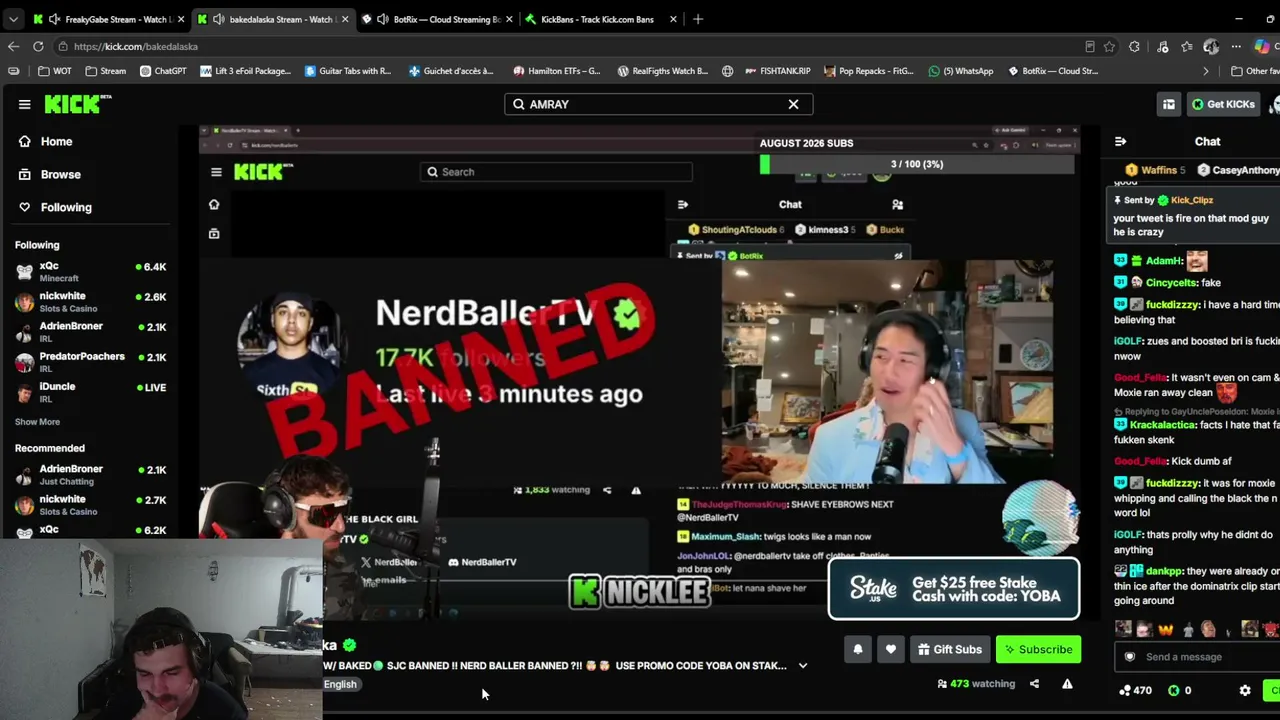Screen dimensions: 1280x720
Task: Open nickwhite channel in Following list
Action: pyautogui.click(x=90, y=302)
